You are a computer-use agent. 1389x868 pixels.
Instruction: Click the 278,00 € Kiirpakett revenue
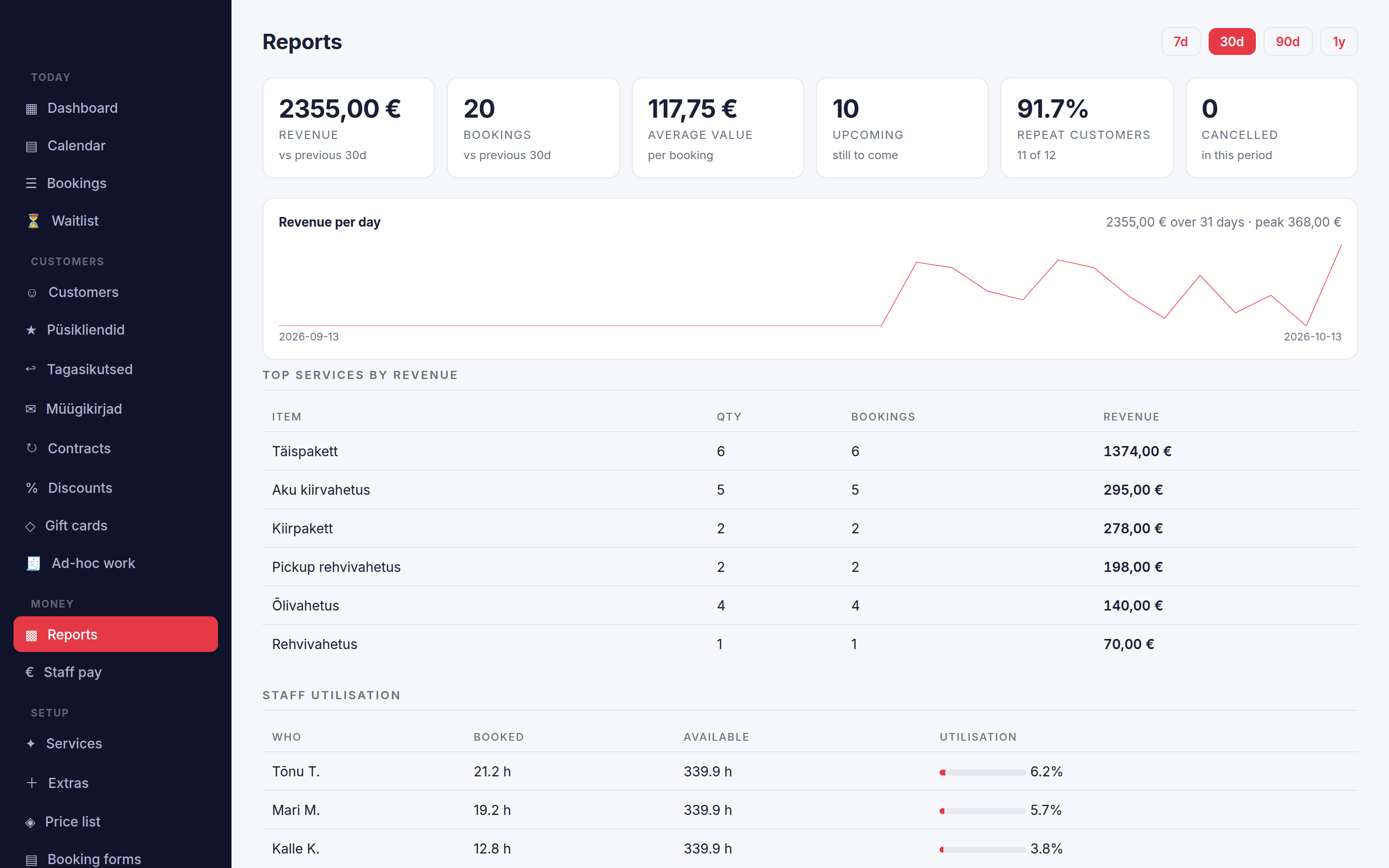1133,528
